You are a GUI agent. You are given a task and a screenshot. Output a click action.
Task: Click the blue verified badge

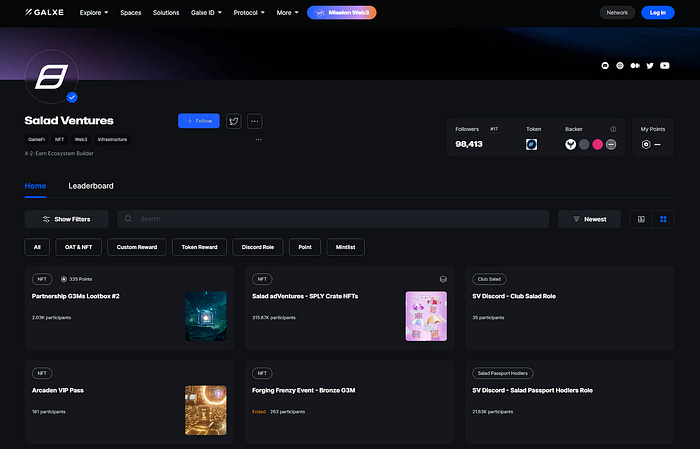coord(72,97)
